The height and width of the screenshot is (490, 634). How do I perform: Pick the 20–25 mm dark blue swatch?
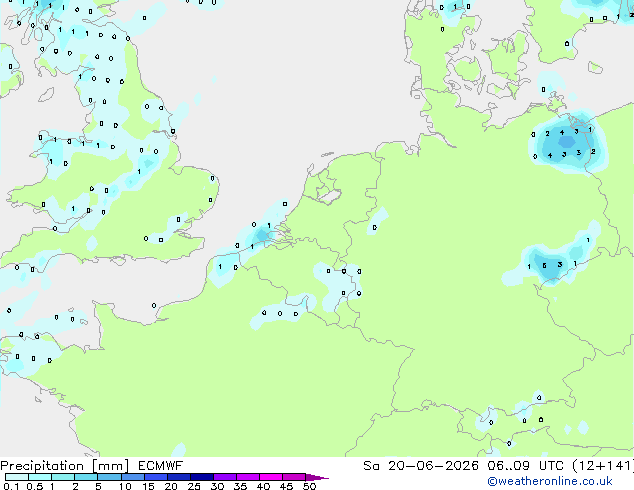179,477
